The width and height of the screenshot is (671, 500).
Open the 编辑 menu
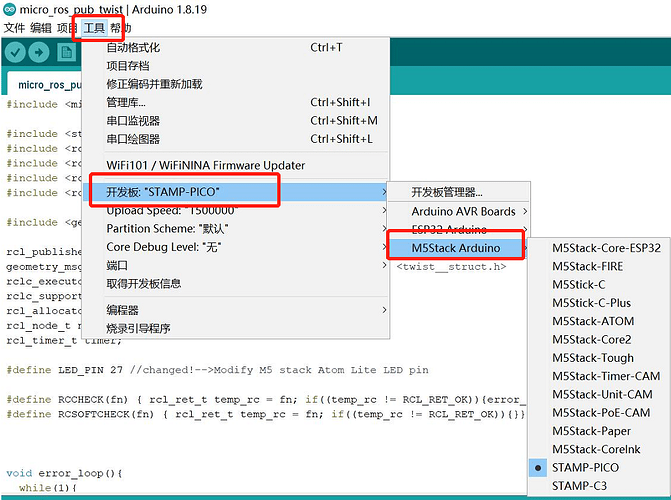[41, 28]
